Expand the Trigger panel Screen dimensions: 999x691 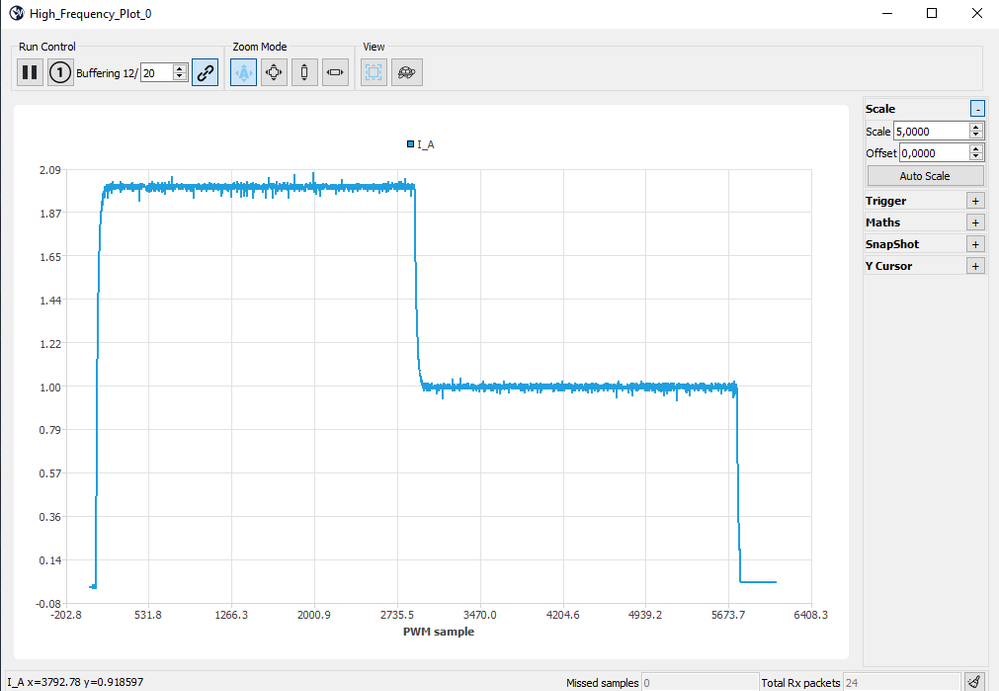(x=975, y=201)
